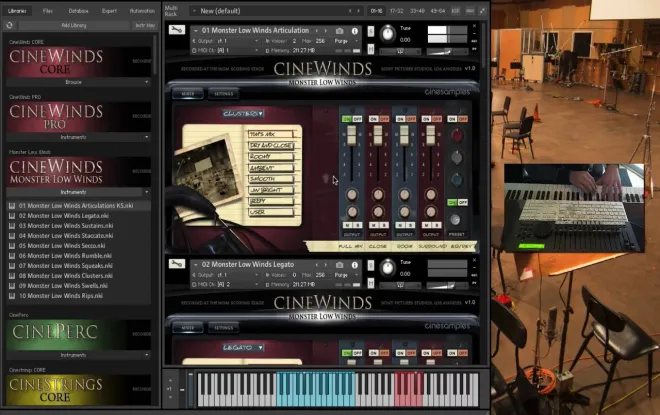Screen dimensions: 660x415
Task: Turn Full Mix channel ON
Action: pos(347,119)
